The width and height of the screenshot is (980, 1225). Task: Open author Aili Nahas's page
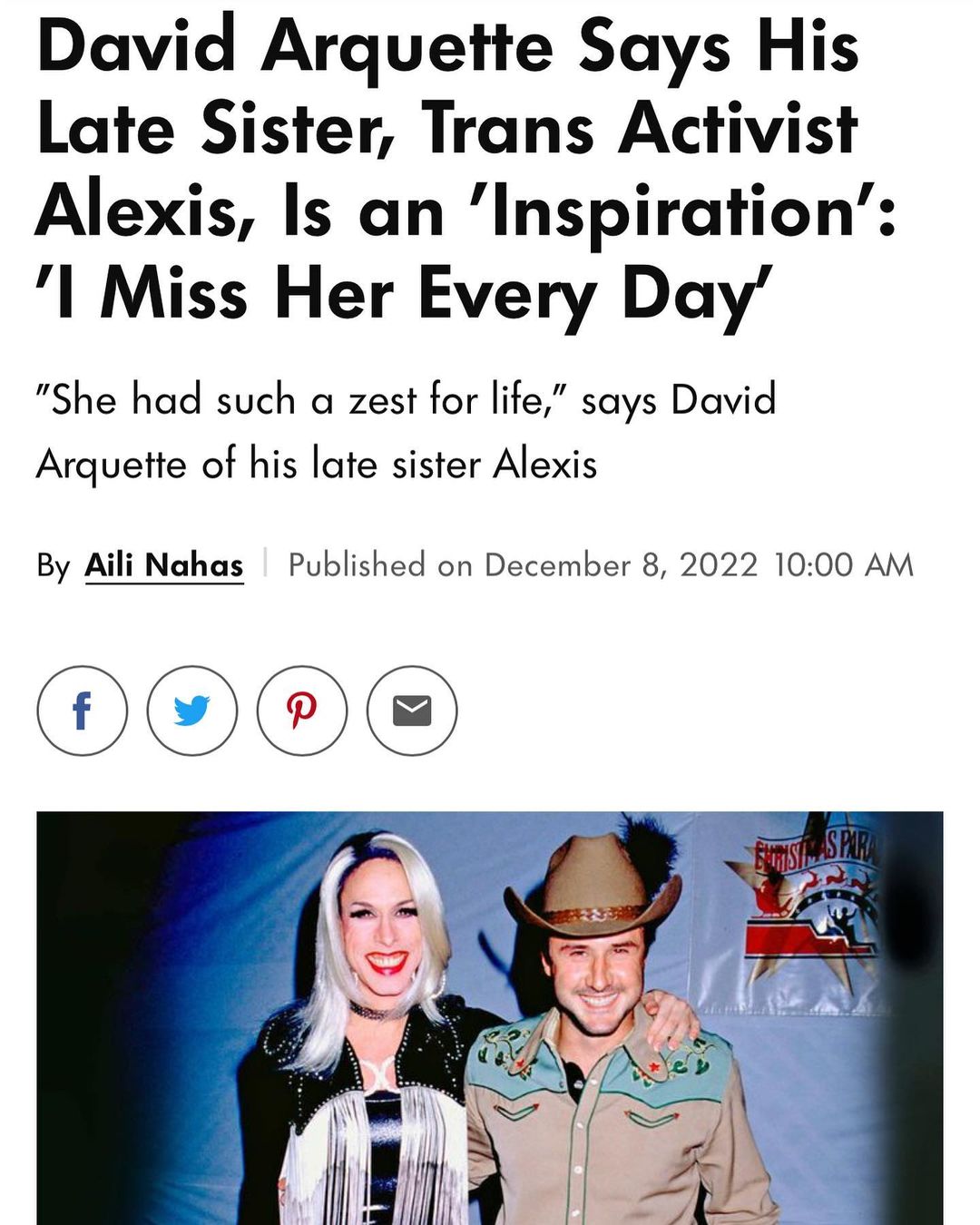coord(164,565)
